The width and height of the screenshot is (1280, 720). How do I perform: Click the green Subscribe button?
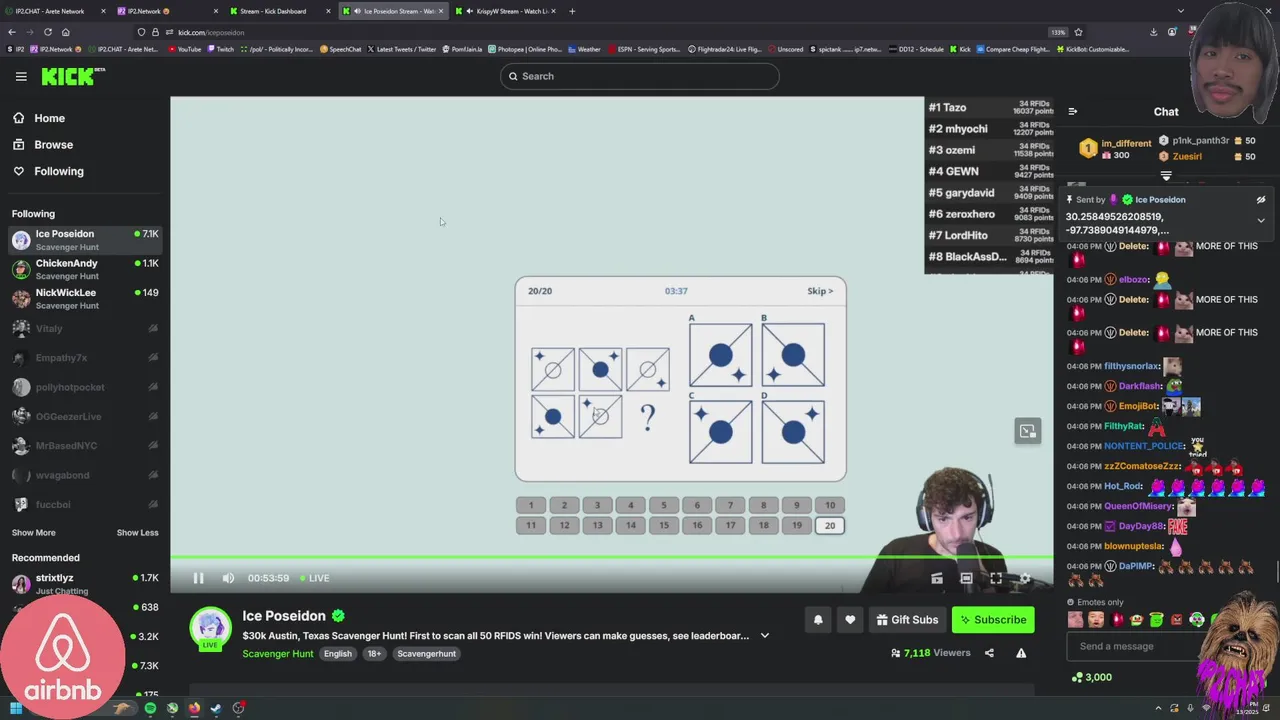pos(993,620)
